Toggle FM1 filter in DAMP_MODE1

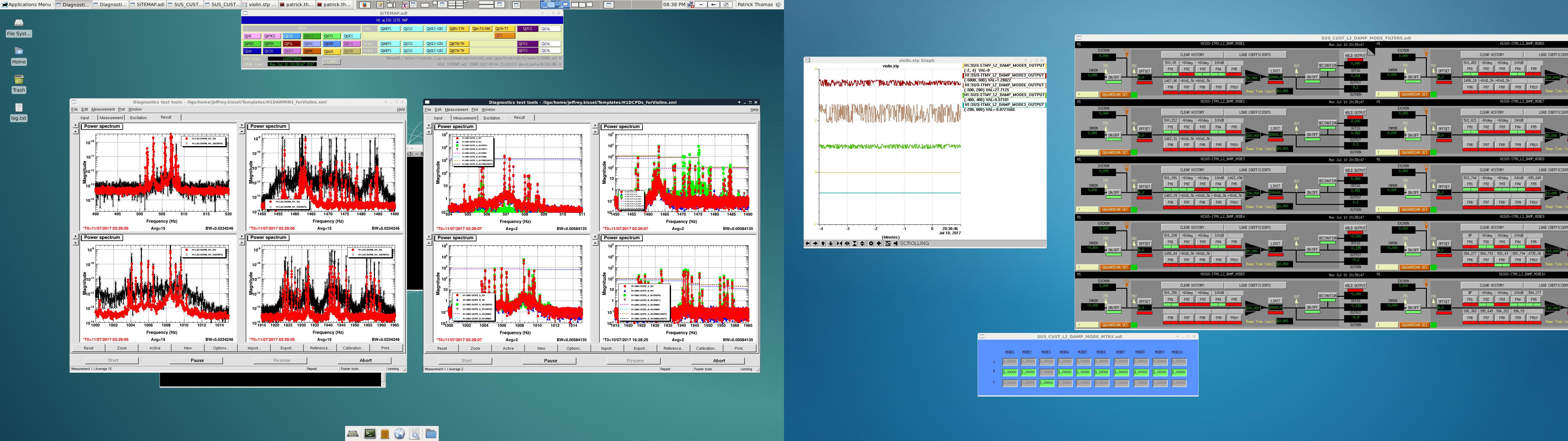click(x=1170, y=70)
